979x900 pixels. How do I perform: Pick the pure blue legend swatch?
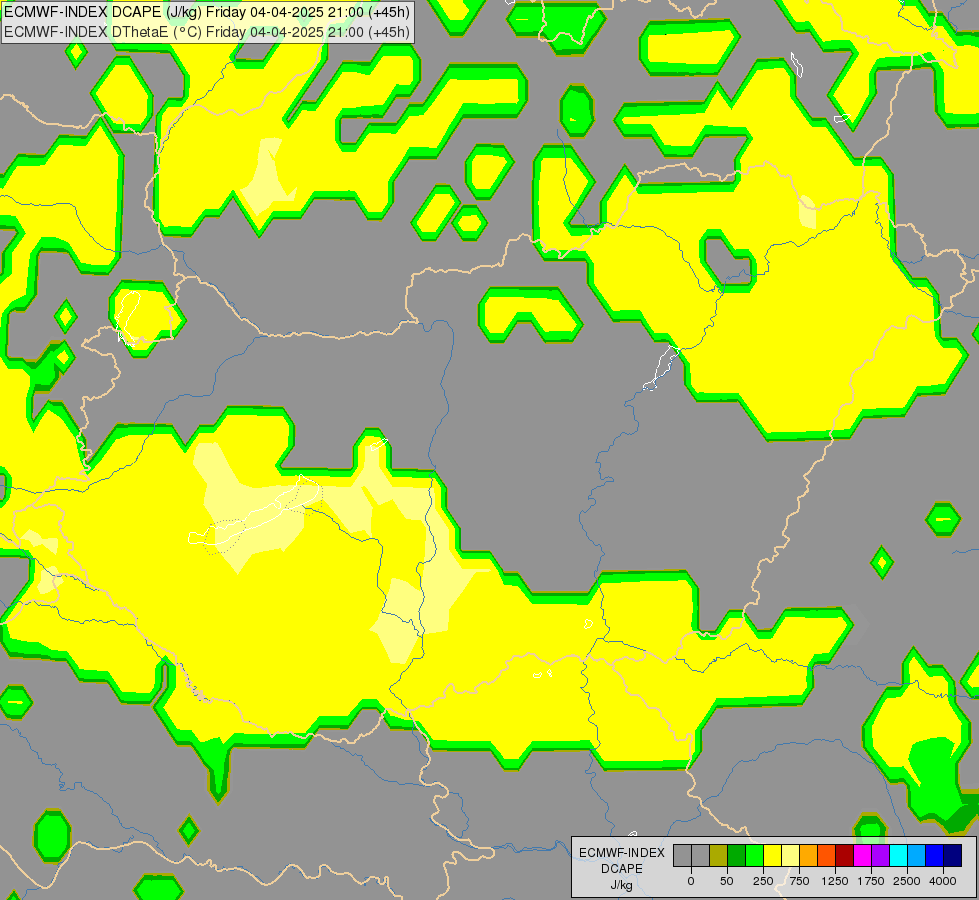coord(935,855)
